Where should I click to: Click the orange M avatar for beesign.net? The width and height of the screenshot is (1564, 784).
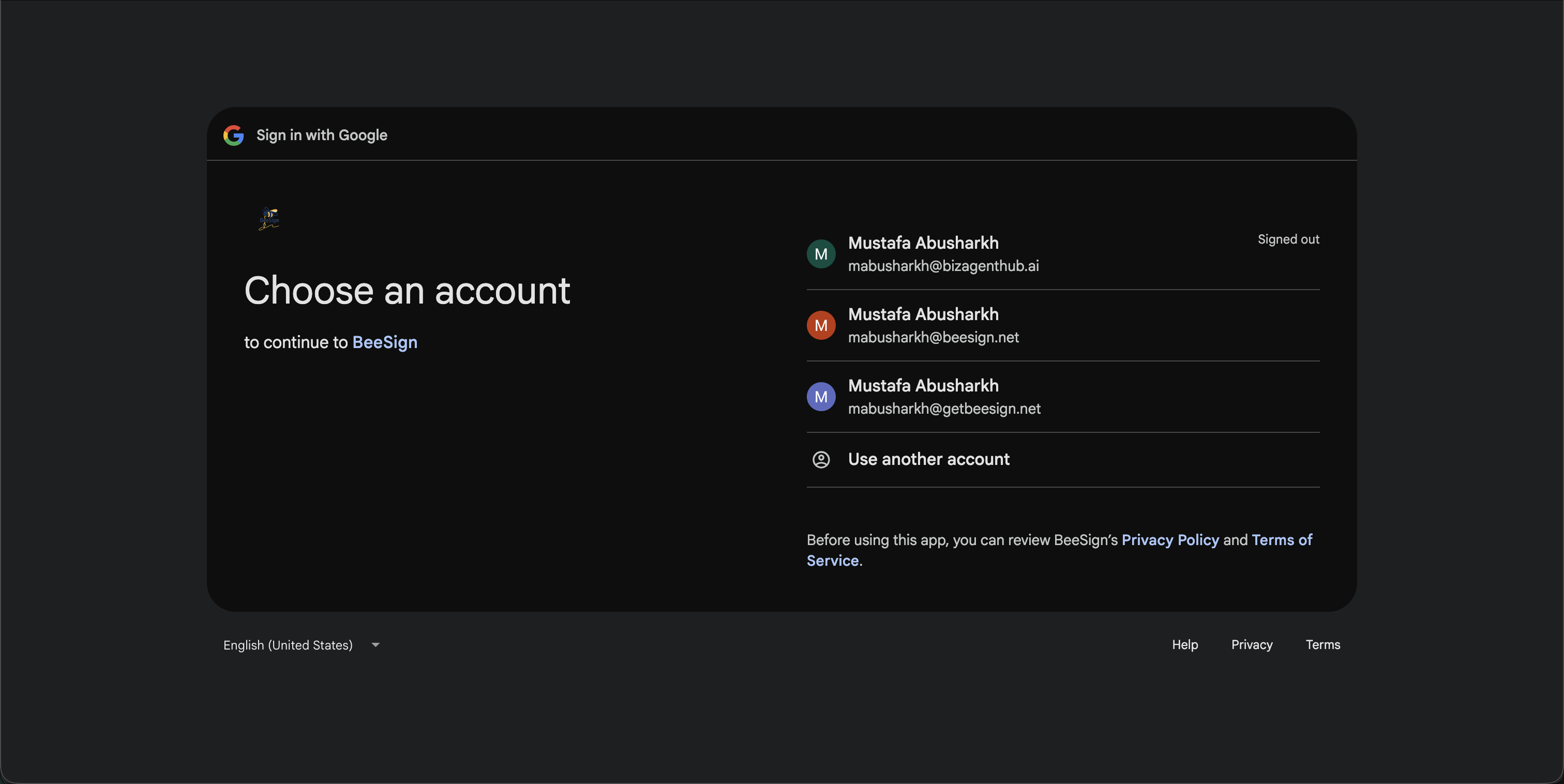click(821, 325)
